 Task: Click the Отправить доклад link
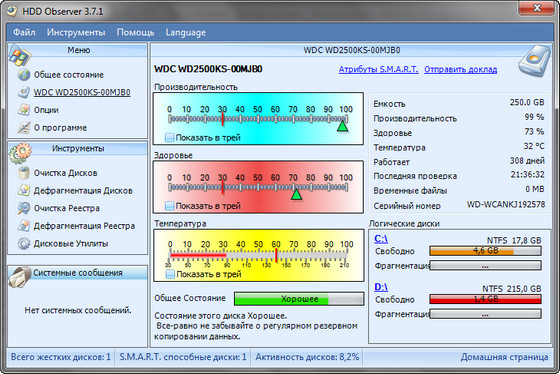(461, 69)
